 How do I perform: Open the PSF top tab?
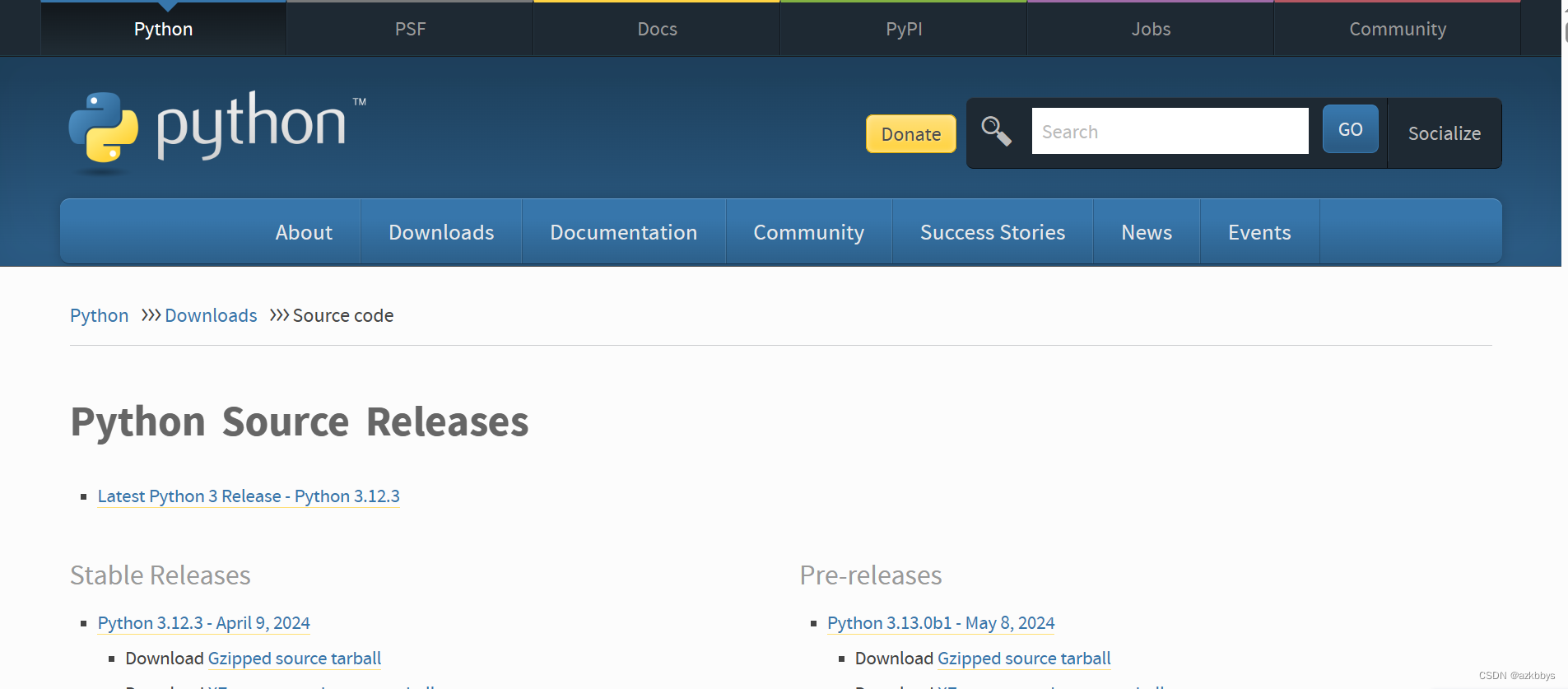click(410, 29)
